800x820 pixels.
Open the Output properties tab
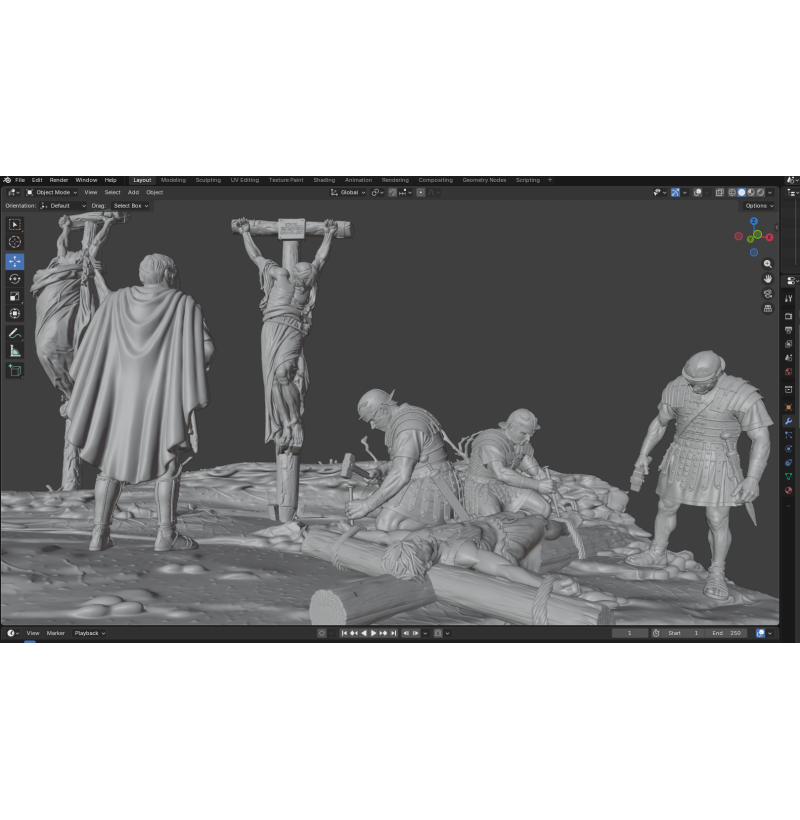[788, 330]
